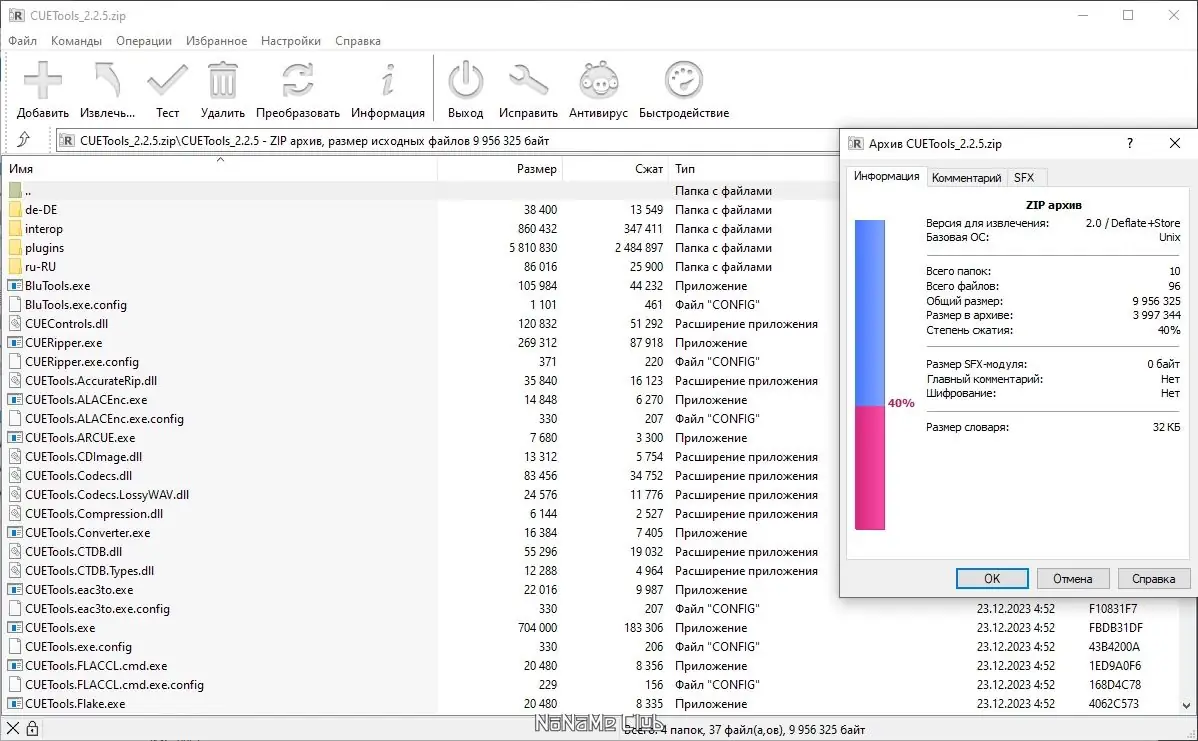The height and width of the screenshot is (741, 1198).
Task: Switch to the Комментарий tab
Action: tap(966, 177)
